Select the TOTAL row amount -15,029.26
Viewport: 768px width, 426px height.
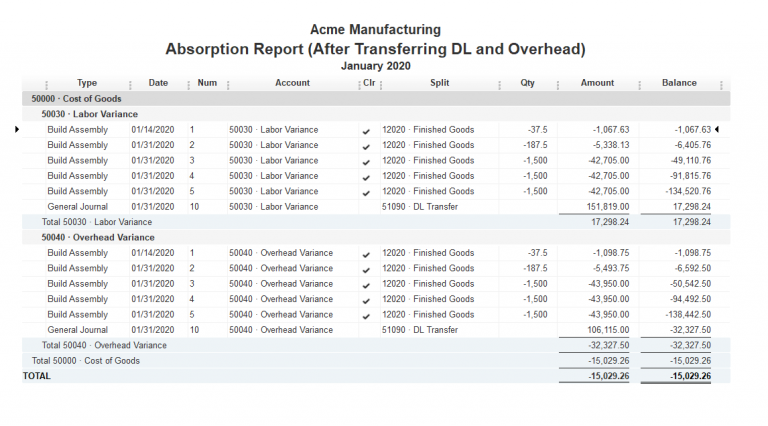604,377
